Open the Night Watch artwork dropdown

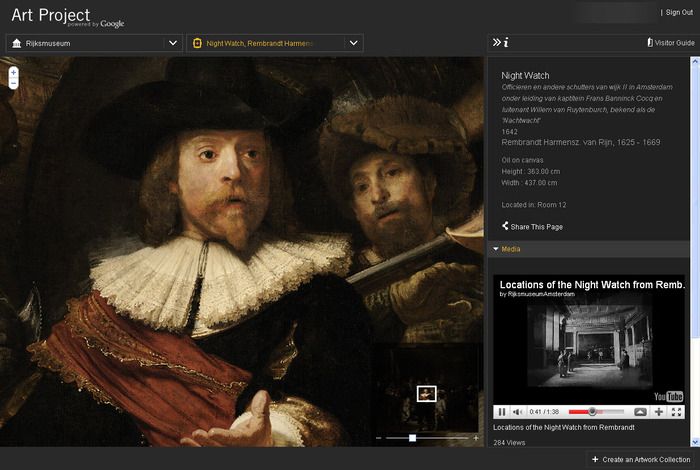[x=353, y=43]
